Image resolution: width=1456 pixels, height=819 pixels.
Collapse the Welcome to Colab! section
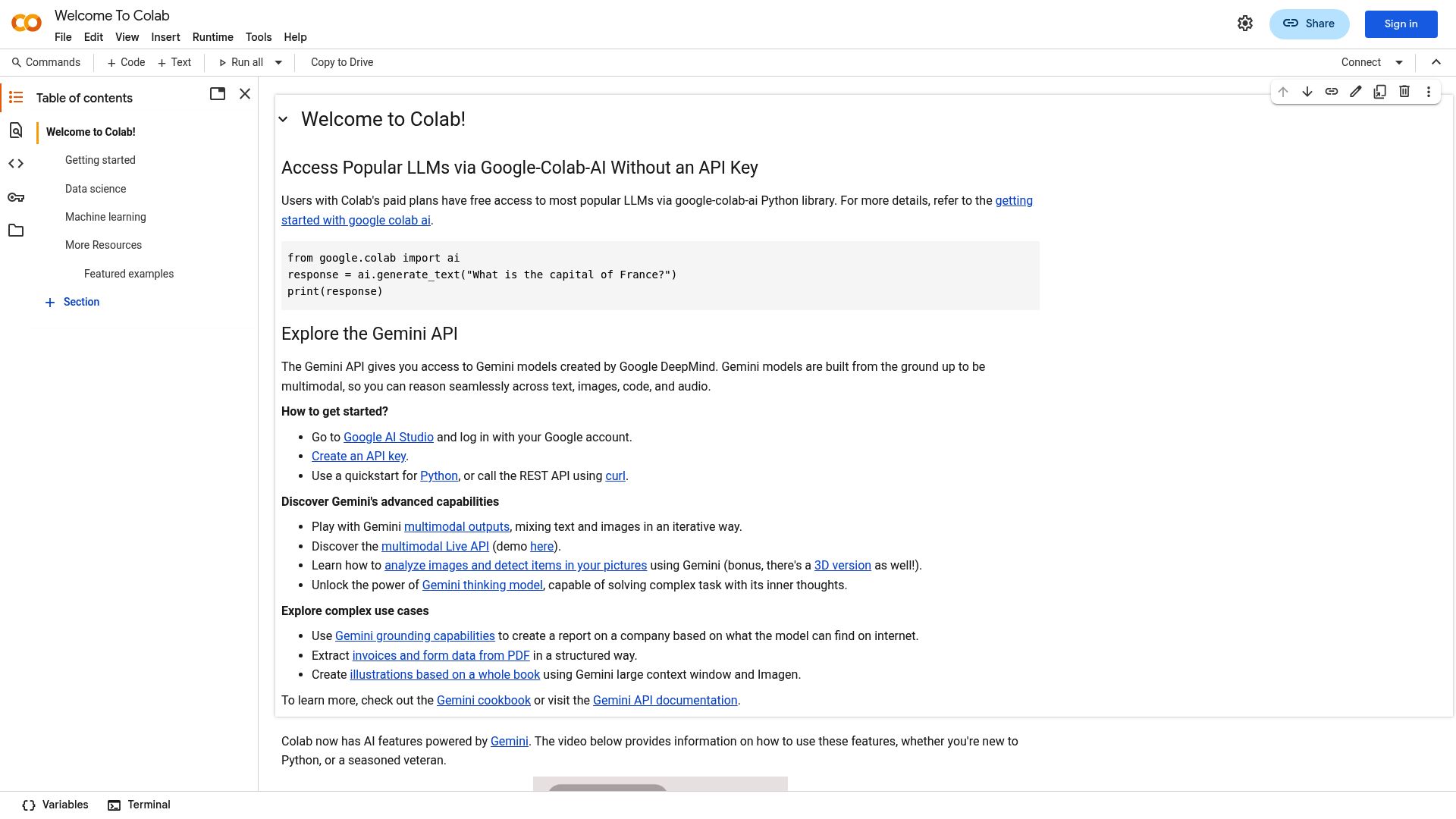pos(283,119)
